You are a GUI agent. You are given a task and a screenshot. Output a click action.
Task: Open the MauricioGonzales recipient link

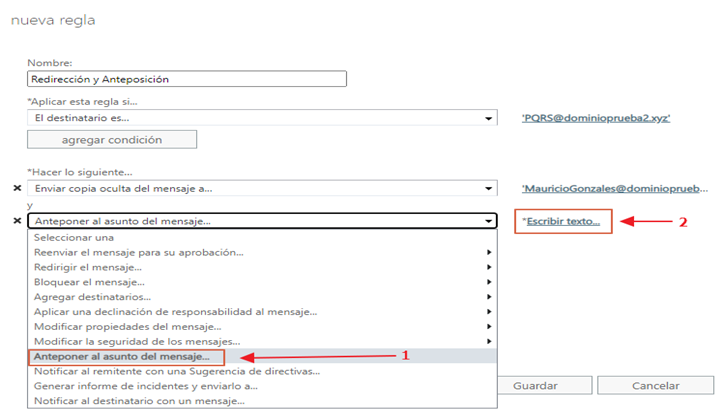(x=614, y=188)
